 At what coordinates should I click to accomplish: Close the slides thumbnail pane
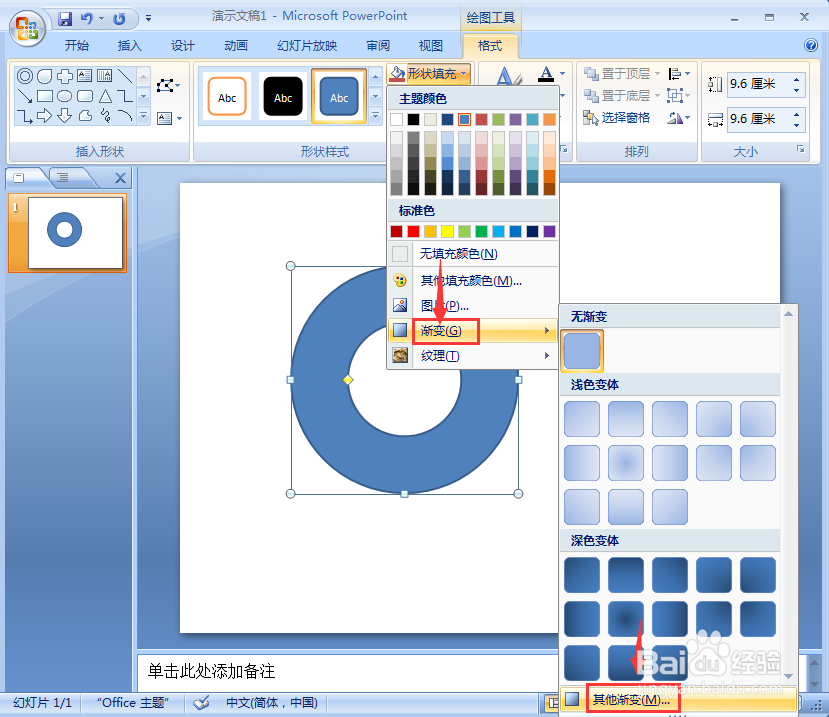point(121,178)
